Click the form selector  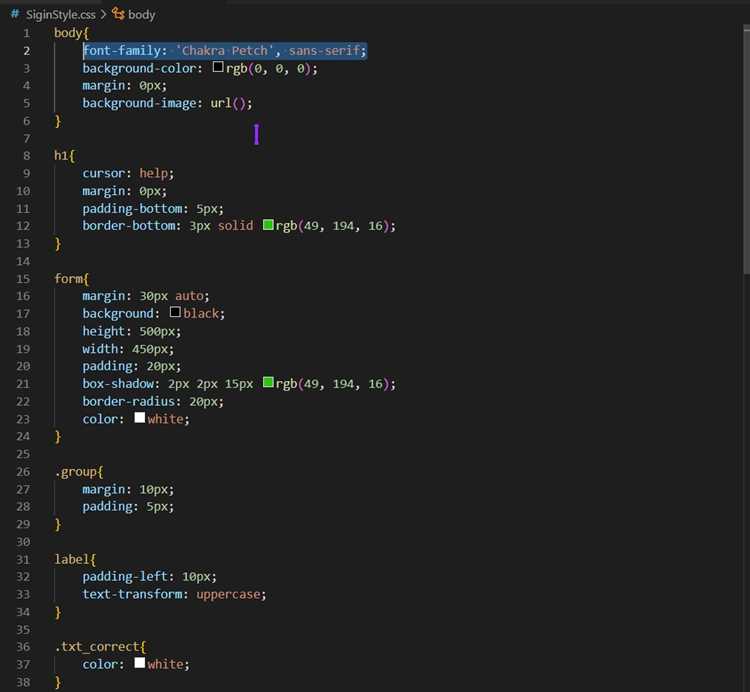pyautogui.click(x=68, y=279)
